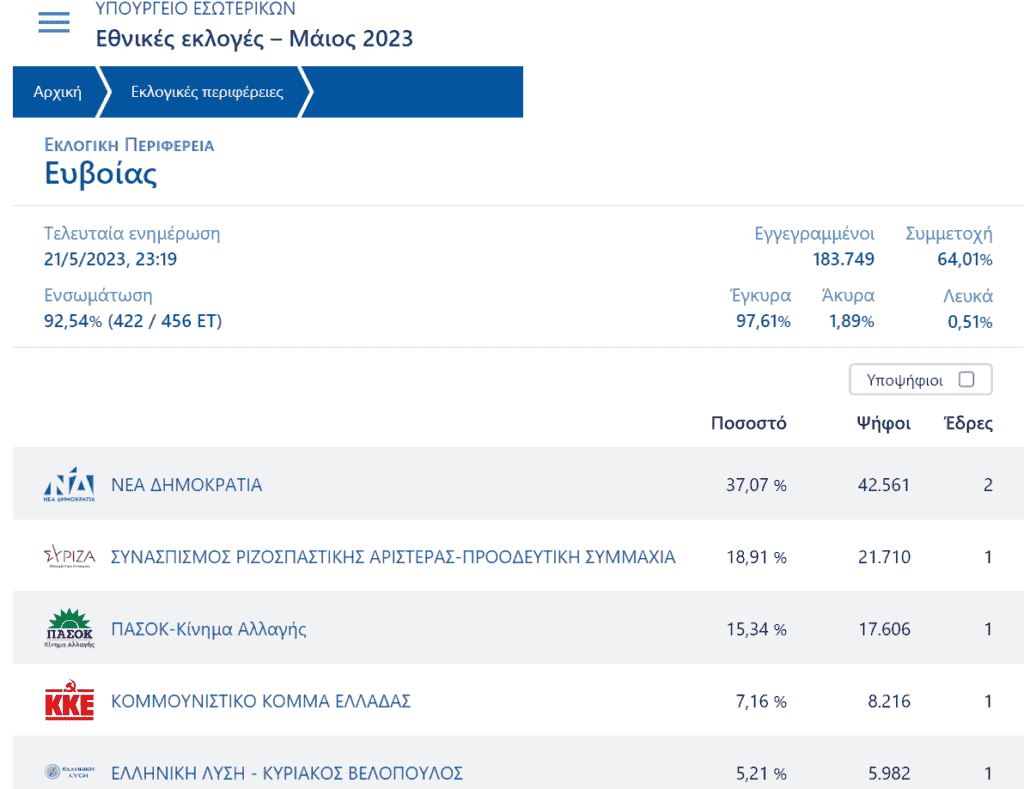Enable the Υποψήφιοι checkbox

(966, 380)
